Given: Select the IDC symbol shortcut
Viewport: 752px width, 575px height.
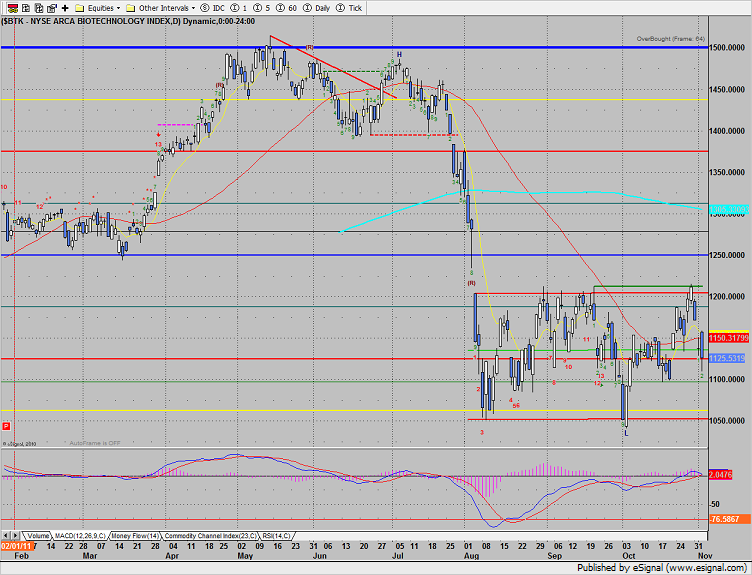Looking at the screenshot, I should (213, 8).
